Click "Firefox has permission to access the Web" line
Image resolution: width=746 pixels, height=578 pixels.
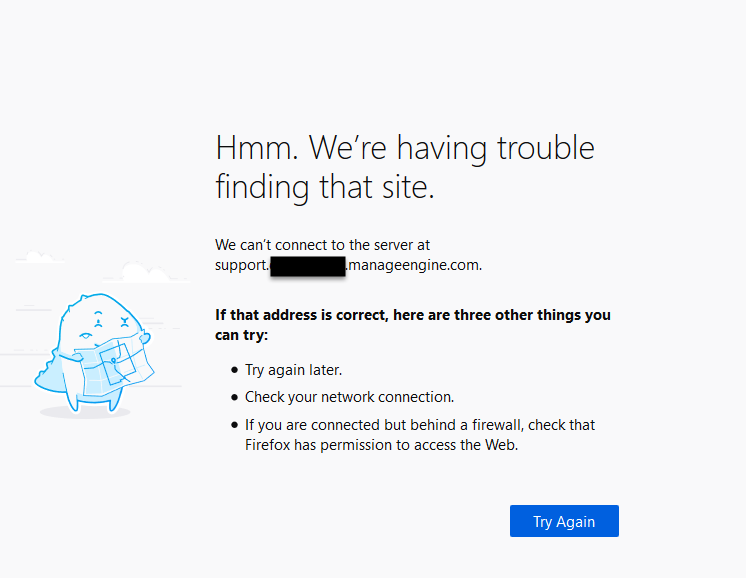[x=381, y=445]
